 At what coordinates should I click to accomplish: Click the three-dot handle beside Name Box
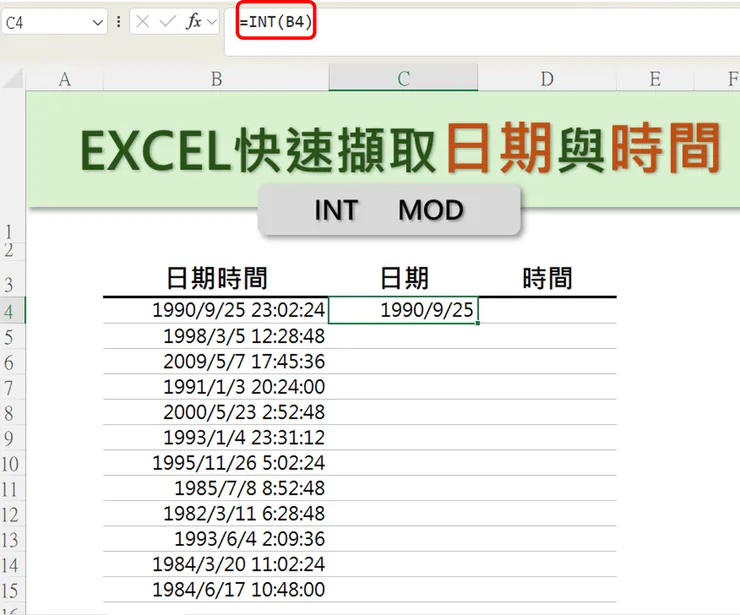tap(118, 22)
